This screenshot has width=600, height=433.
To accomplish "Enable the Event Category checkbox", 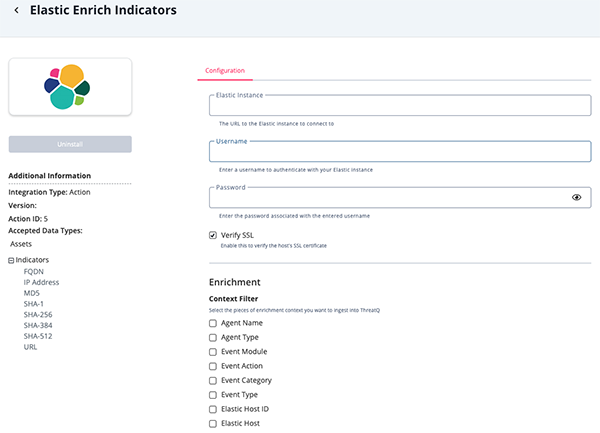I will click(213, 381).
